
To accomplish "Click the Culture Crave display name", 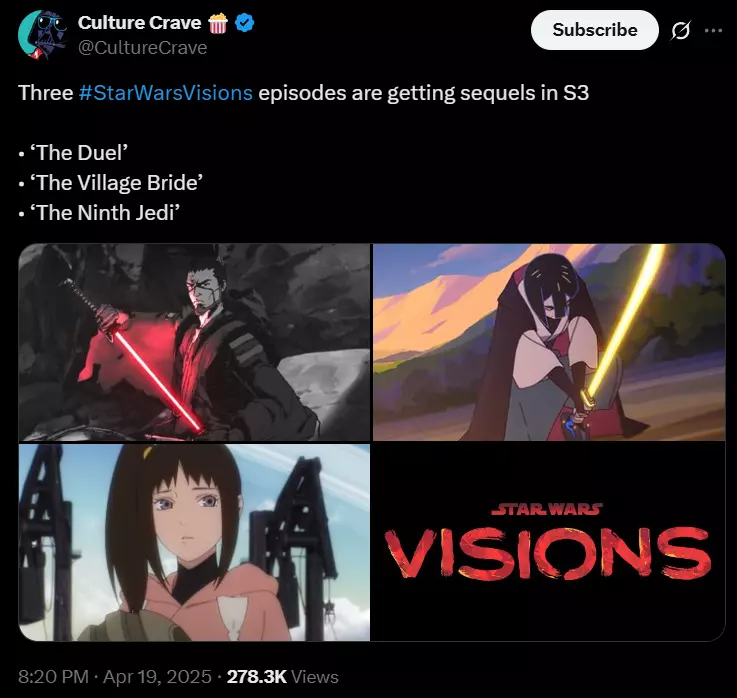I will point(140,23).
